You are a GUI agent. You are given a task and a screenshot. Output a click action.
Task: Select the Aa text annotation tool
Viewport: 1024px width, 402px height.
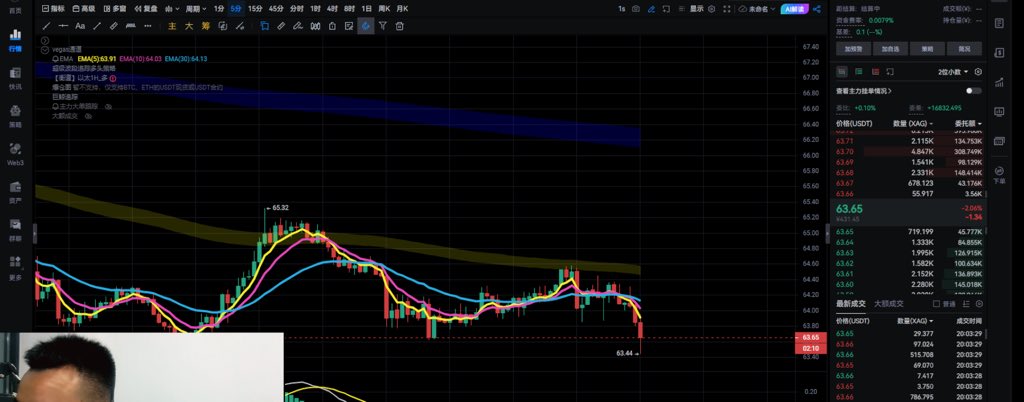(80, 26)
